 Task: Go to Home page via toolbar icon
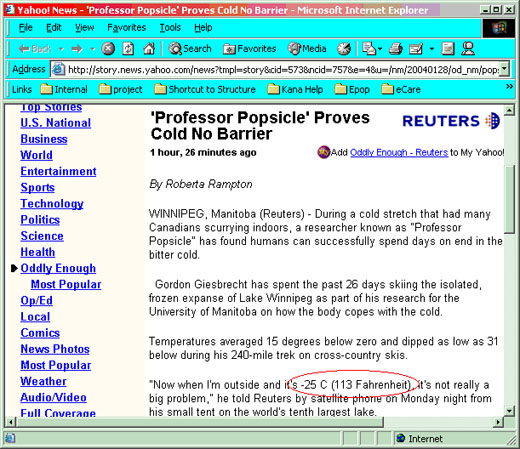(x=149, y=49)
